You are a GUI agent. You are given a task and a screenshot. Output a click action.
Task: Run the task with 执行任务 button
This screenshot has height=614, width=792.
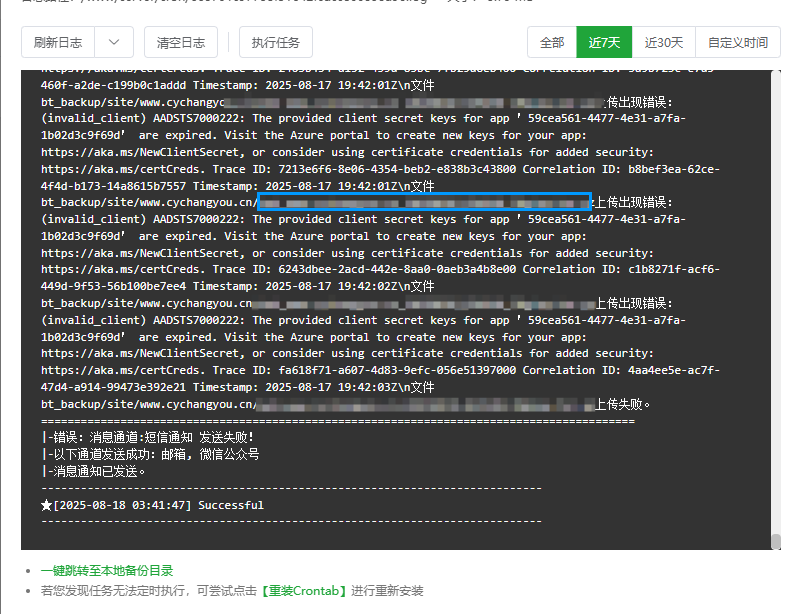tap(276, 42)
